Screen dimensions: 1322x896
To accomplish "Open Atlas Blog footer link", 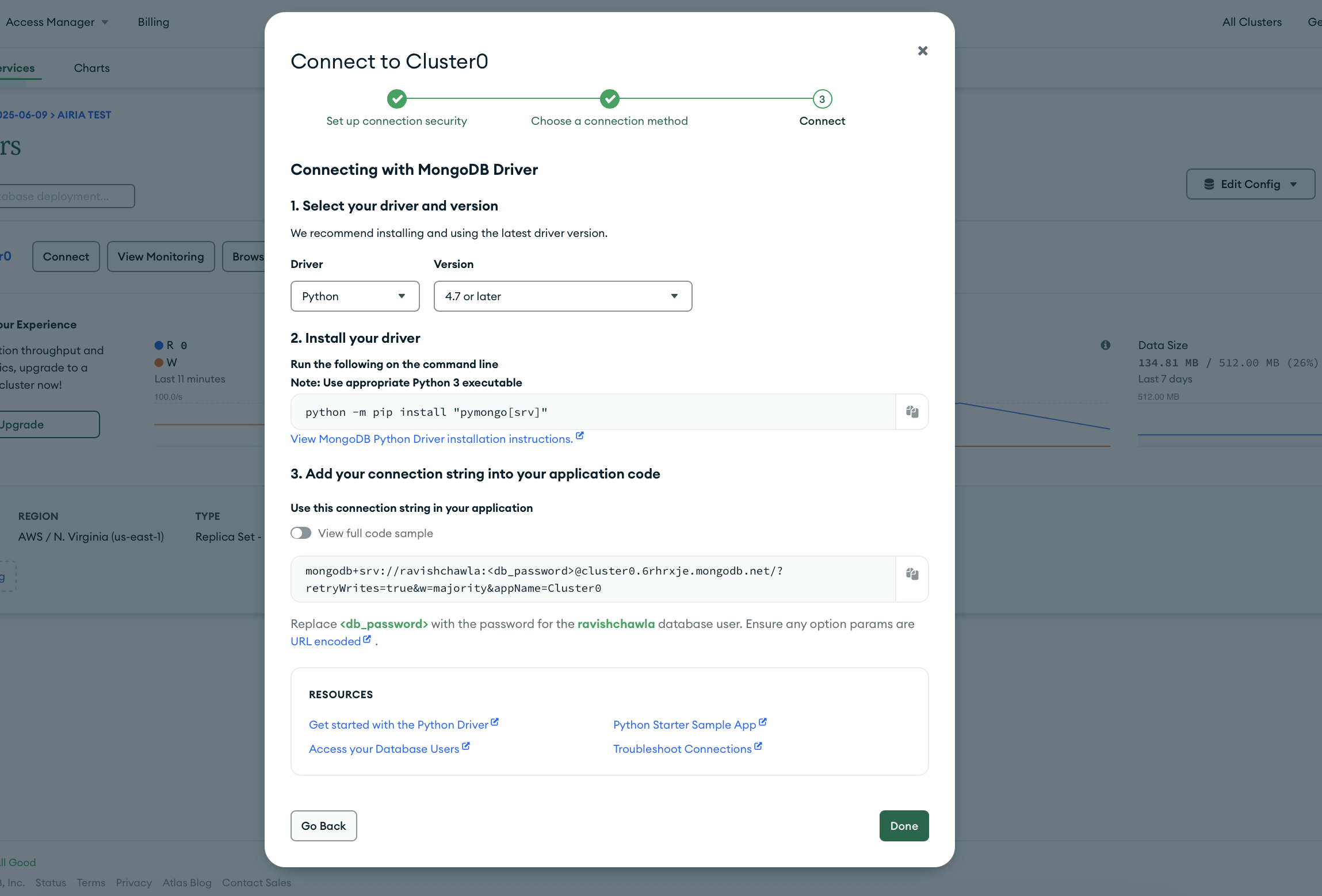I will (187, 882).
